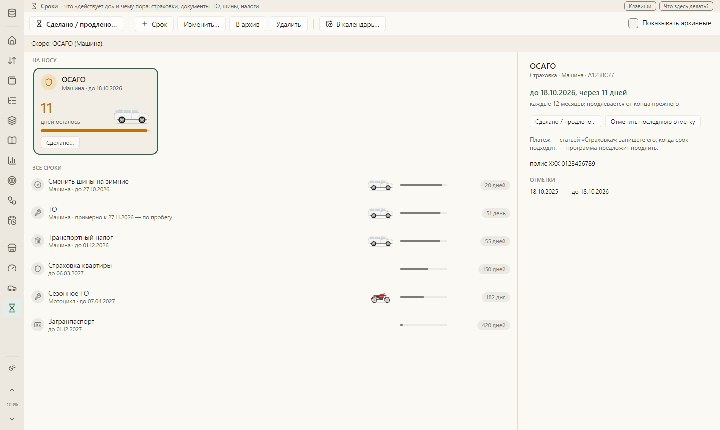This screenshot has width=720, height=430.
Task: Select the Страховка квартиры row
Action: tap(271, 269)
